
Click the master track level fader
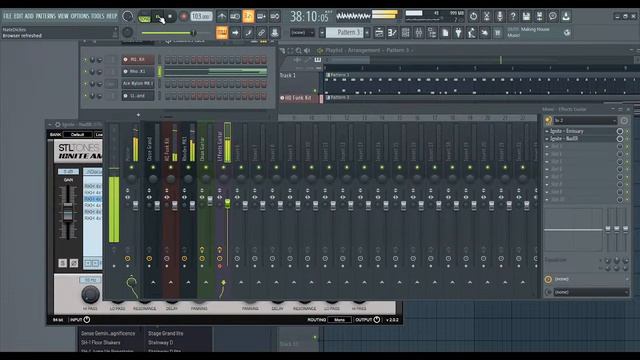pos(135,205)
